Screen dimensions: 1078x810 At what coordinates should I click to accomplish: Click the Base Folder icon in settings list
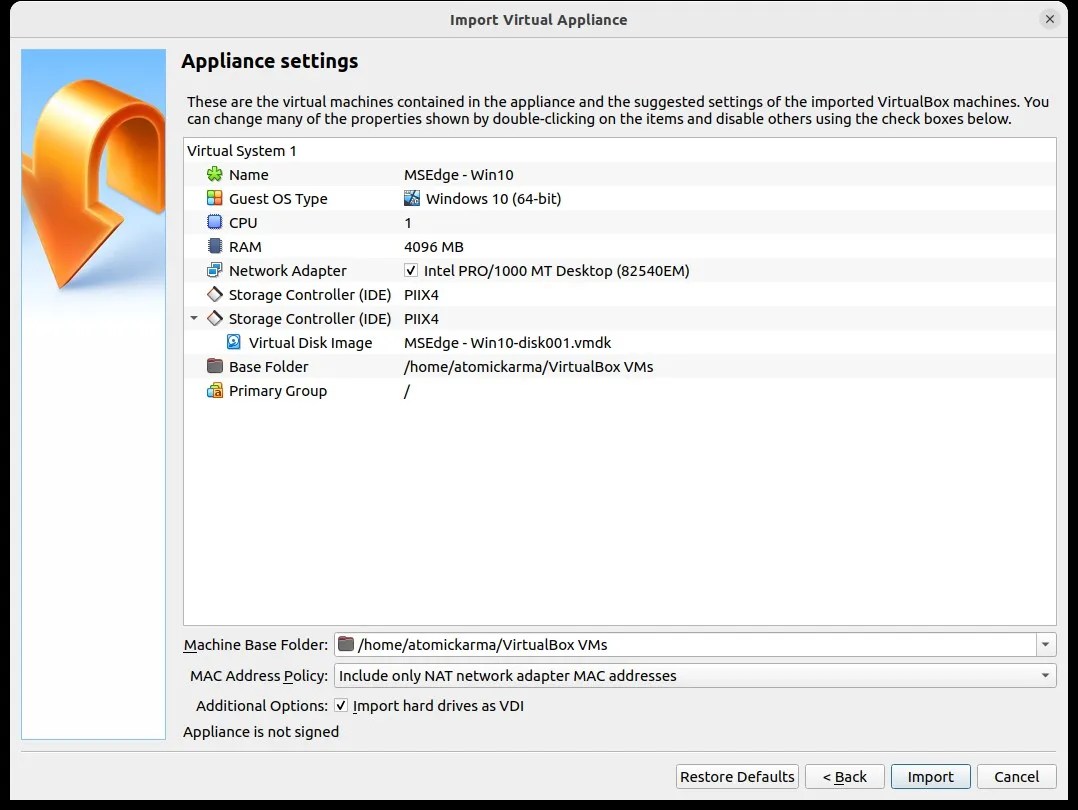(x=215, y=366)
